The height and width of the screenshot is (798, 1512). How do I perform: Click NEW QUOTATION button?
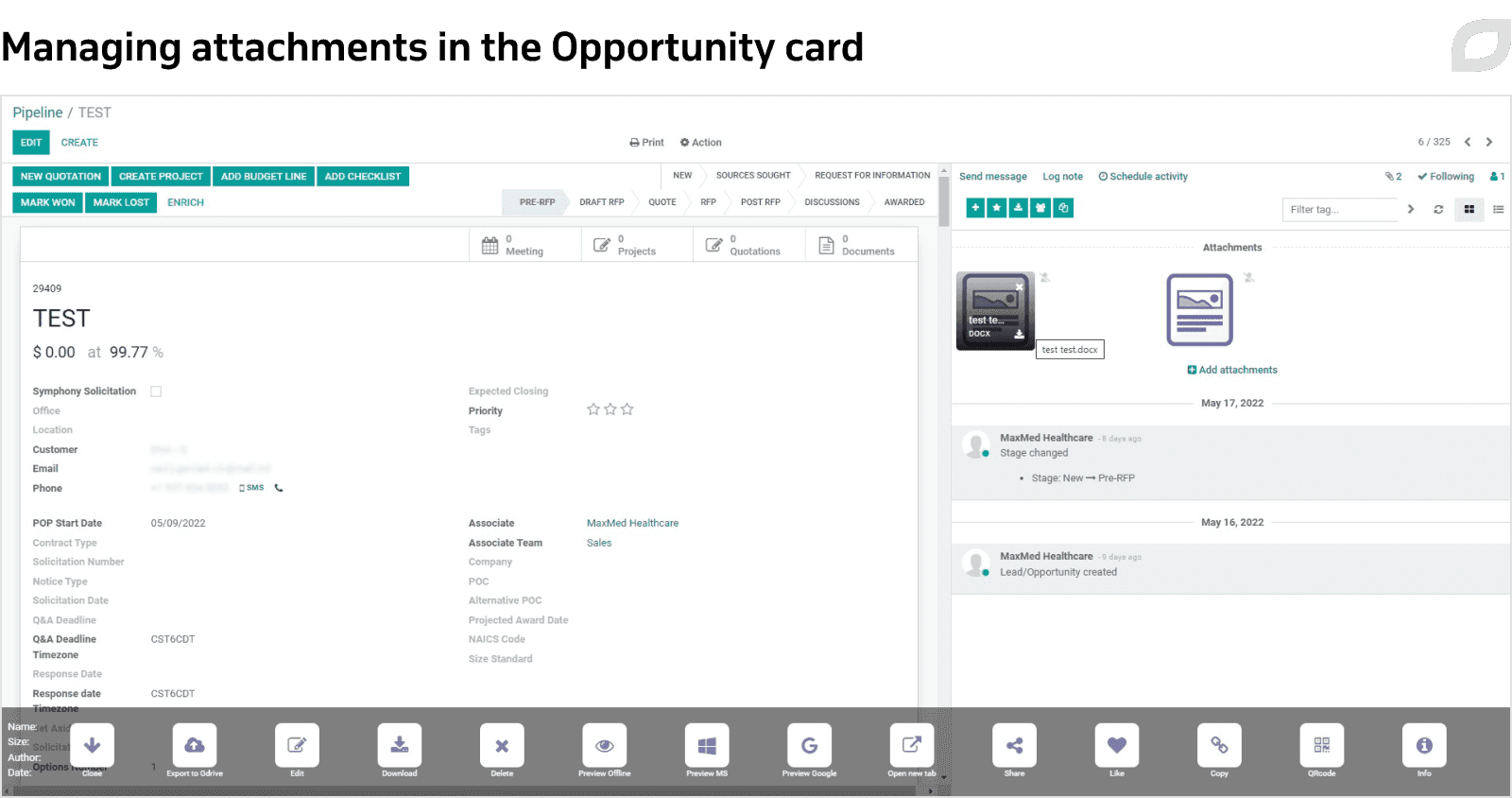pyautogui.click(x=60, y=177)
